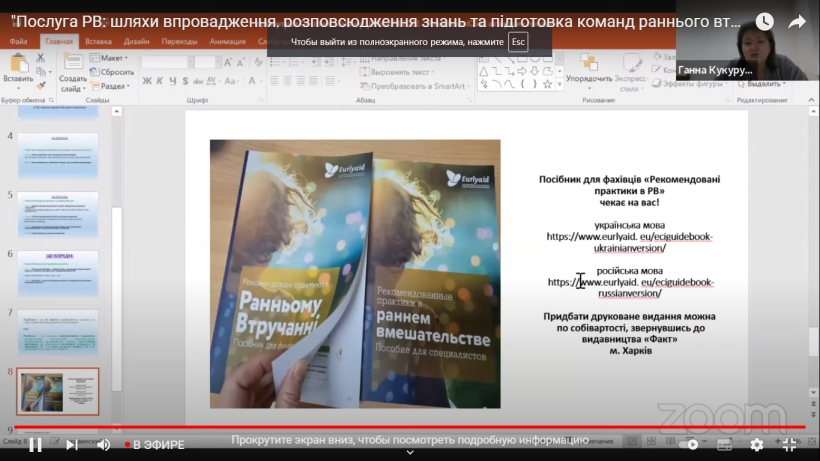Toggle italic К formatting
Screen dimensions: 820x461
[x=160, y=81]
